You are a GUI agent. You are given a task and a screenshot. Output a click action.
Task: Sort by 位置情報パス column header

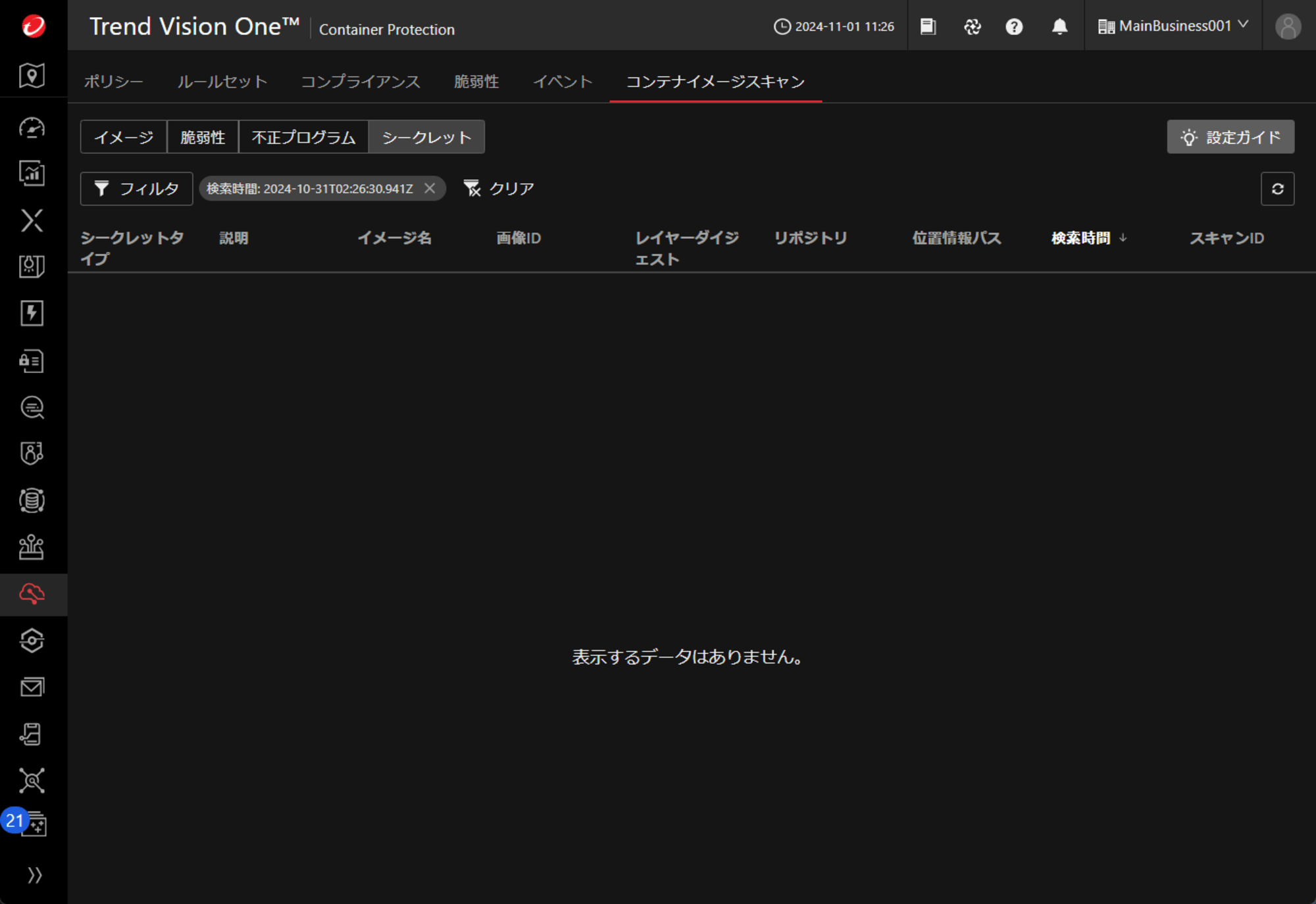pos(957,238)
